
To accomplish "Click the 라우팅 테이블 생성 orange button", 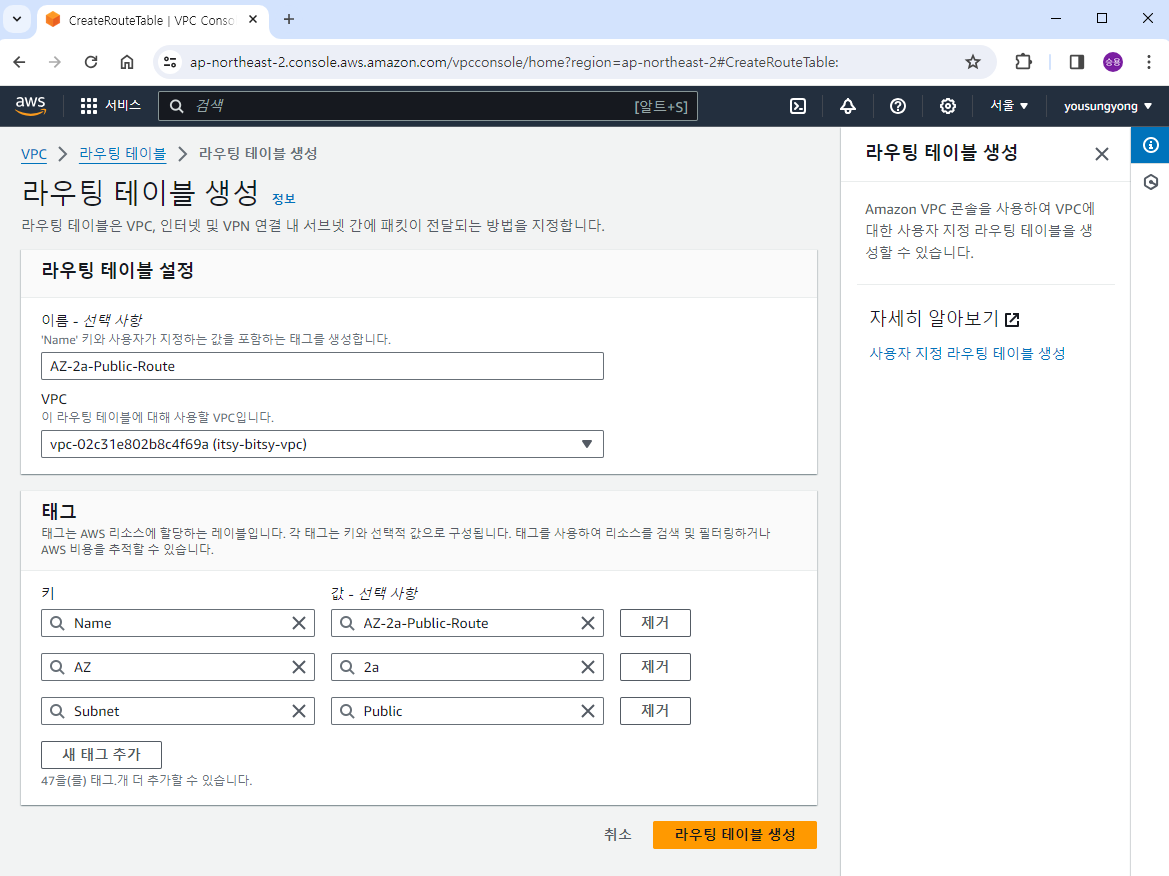I will click(734, 835).
